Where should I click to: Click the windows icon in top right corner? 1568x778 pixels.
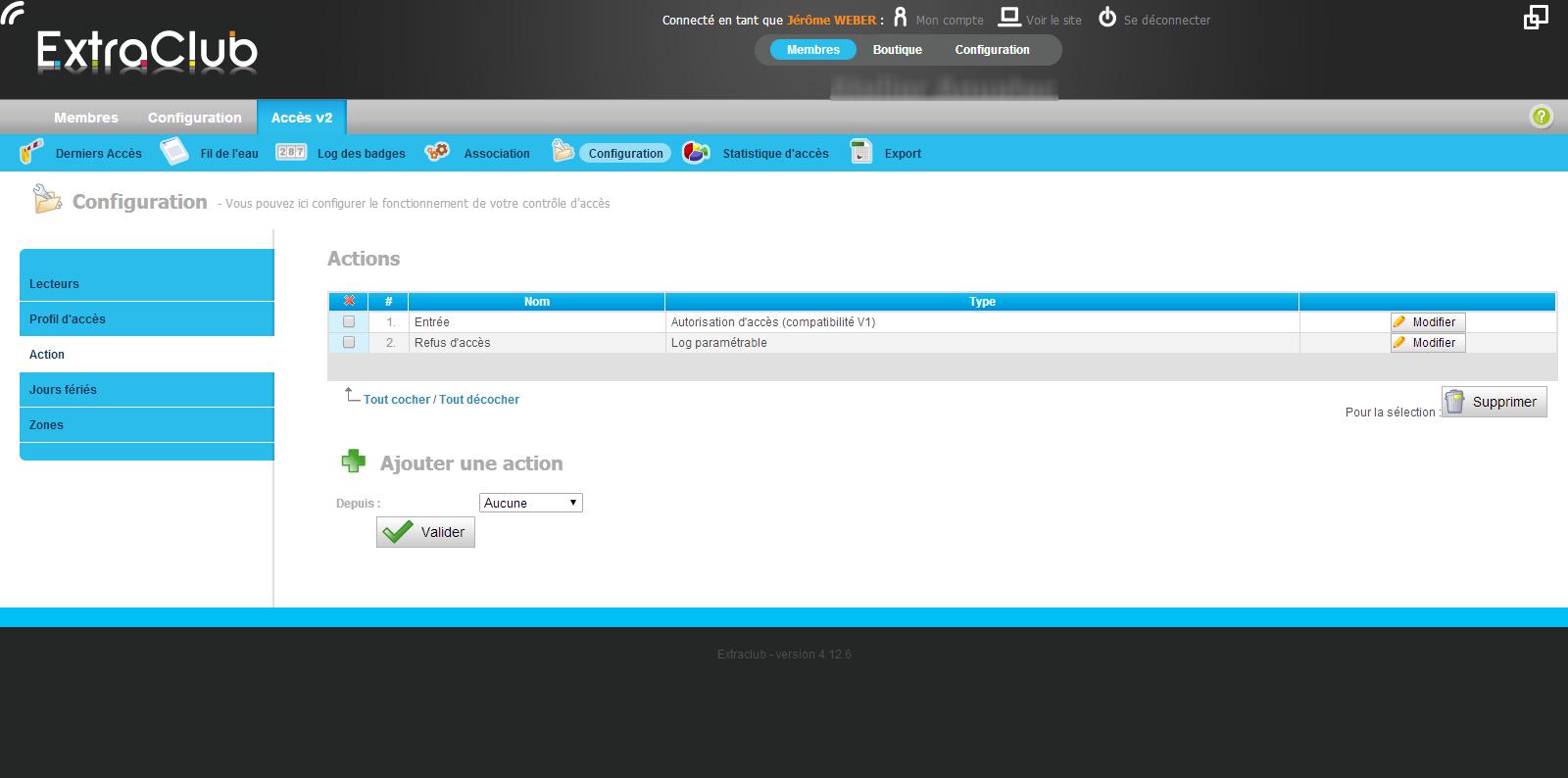(1536, 17)
